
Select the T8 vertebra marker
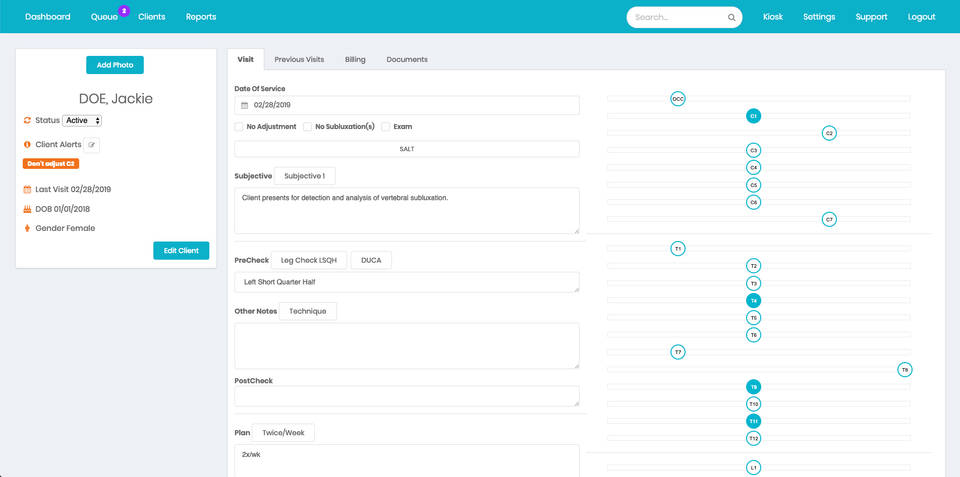pos(905,369)
